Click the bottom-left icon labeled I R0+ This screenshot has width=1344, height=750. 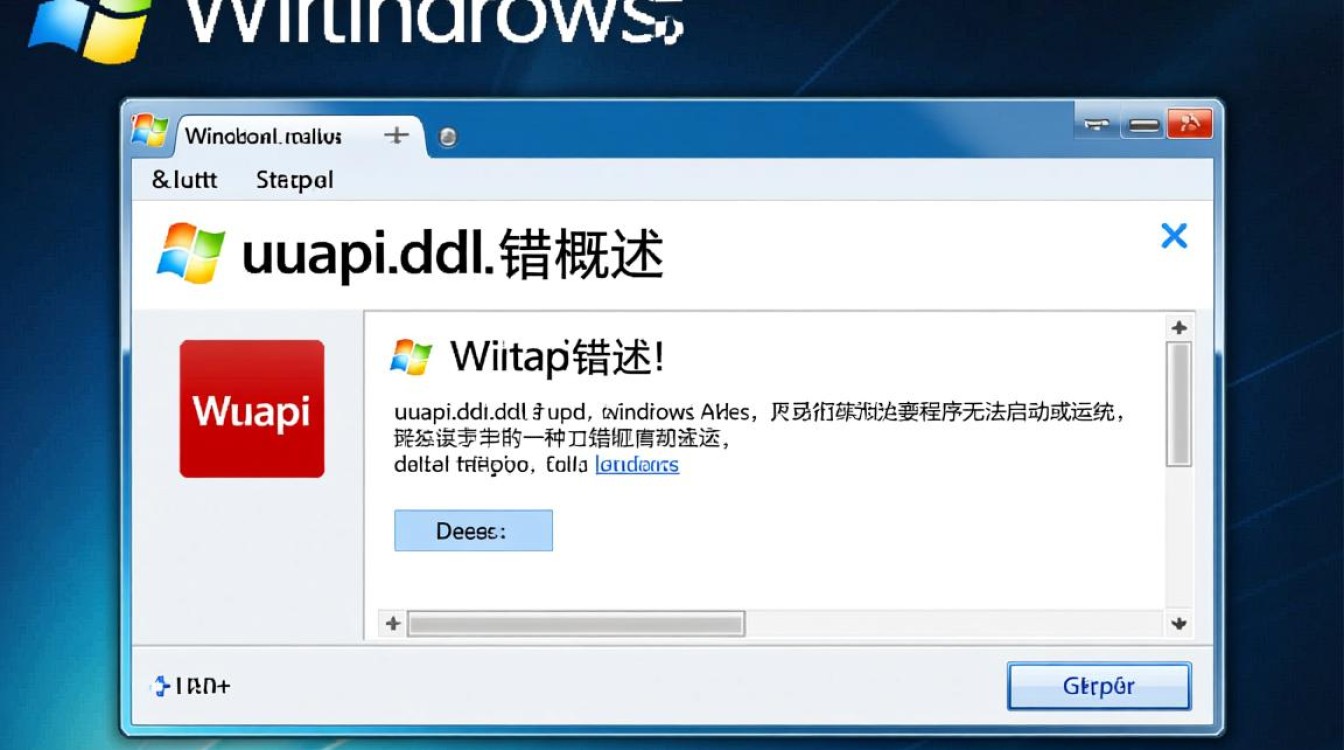coord(190,686)
